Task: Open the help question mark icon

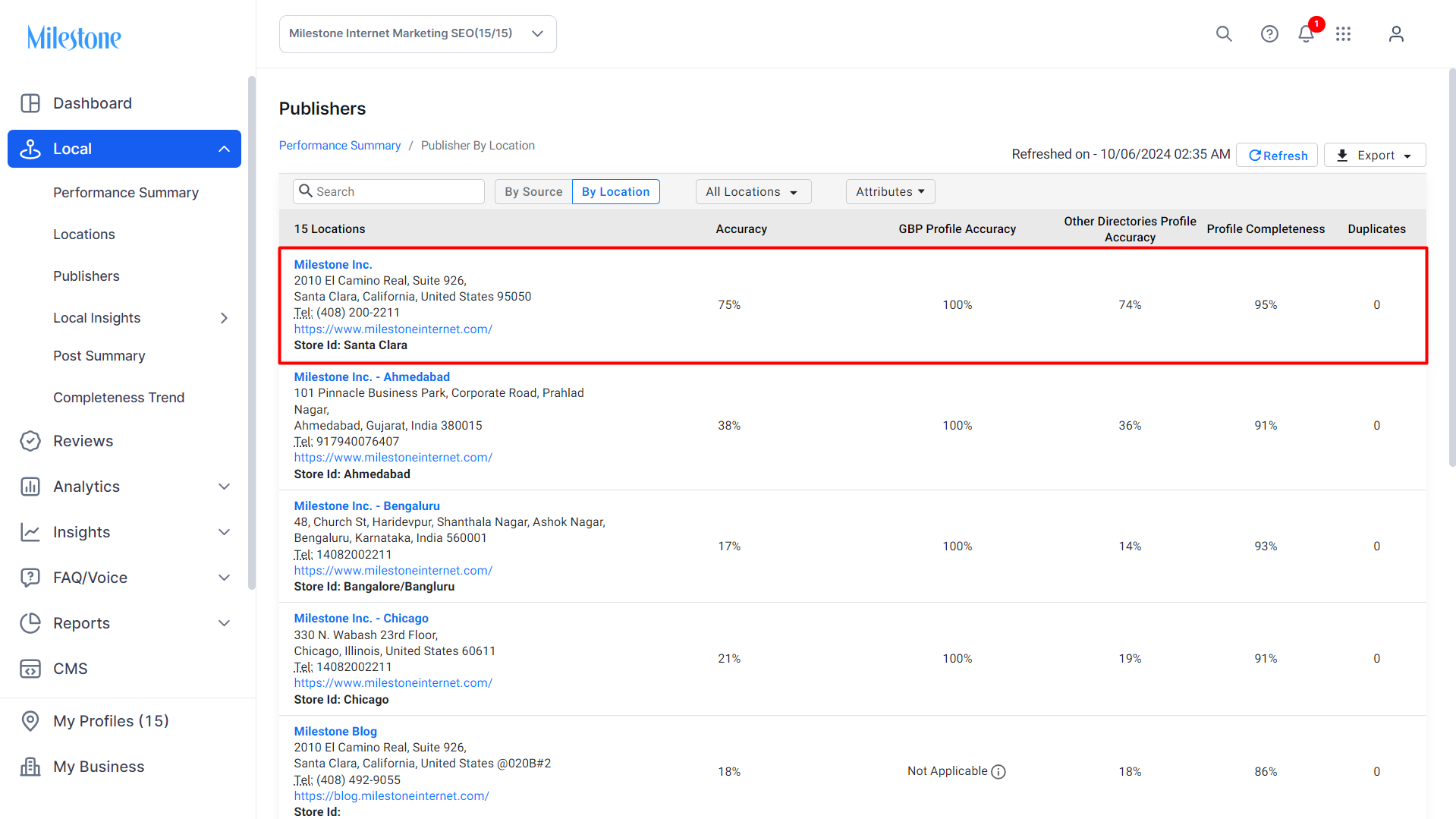Action: [x=1269, y=33]
